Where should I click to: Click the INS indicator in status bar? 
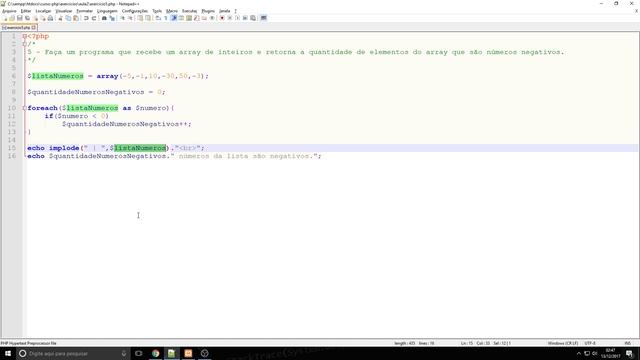[628, 343]
